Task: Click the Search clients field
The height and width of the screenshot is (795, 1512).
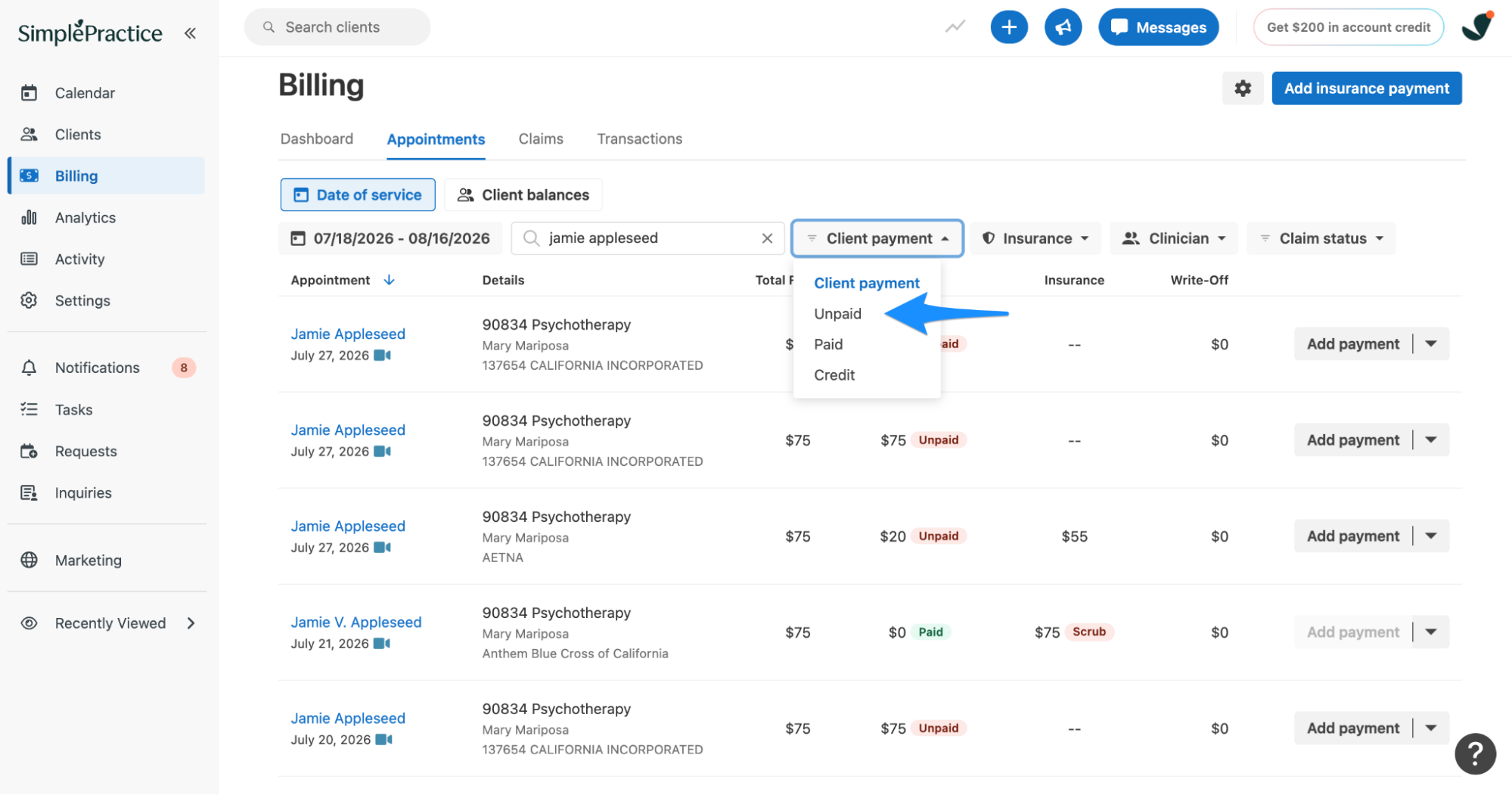Action: (337, 27)
